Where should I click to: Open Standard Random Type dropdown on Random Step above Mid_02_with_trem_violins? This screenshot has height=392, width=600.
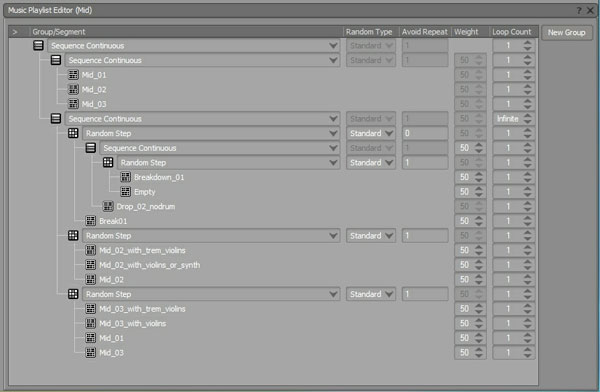(x=371, y=236)
